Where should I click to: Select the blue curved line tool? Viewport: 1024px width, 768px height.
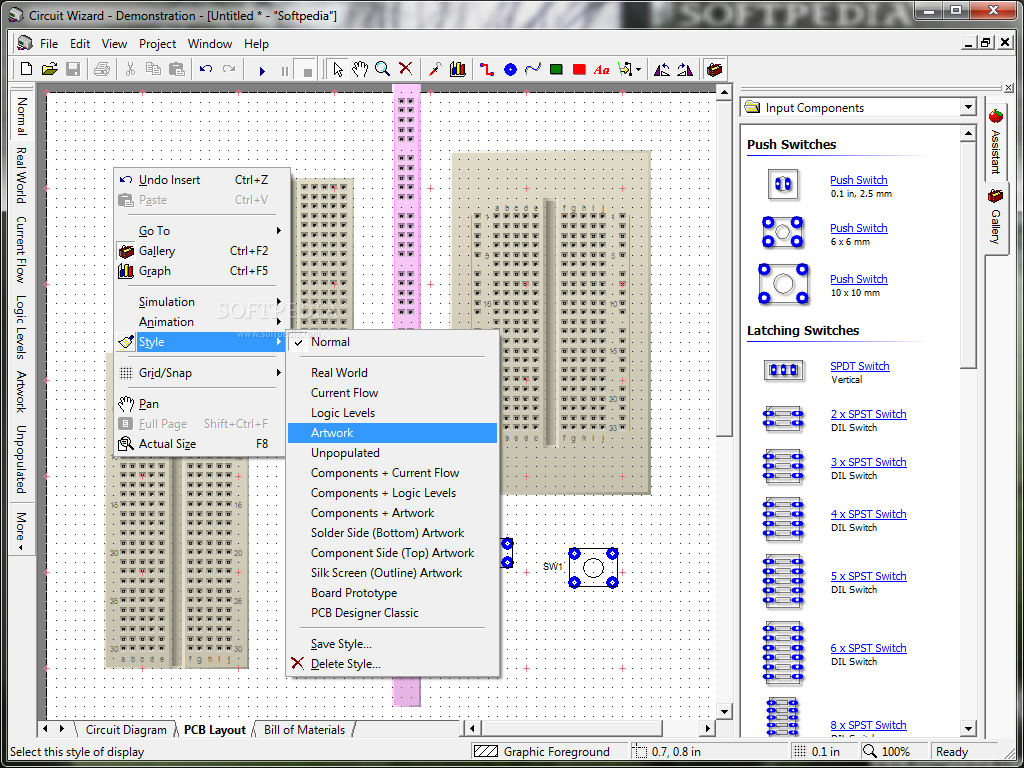pyautogui.click(x=533, y=69)
